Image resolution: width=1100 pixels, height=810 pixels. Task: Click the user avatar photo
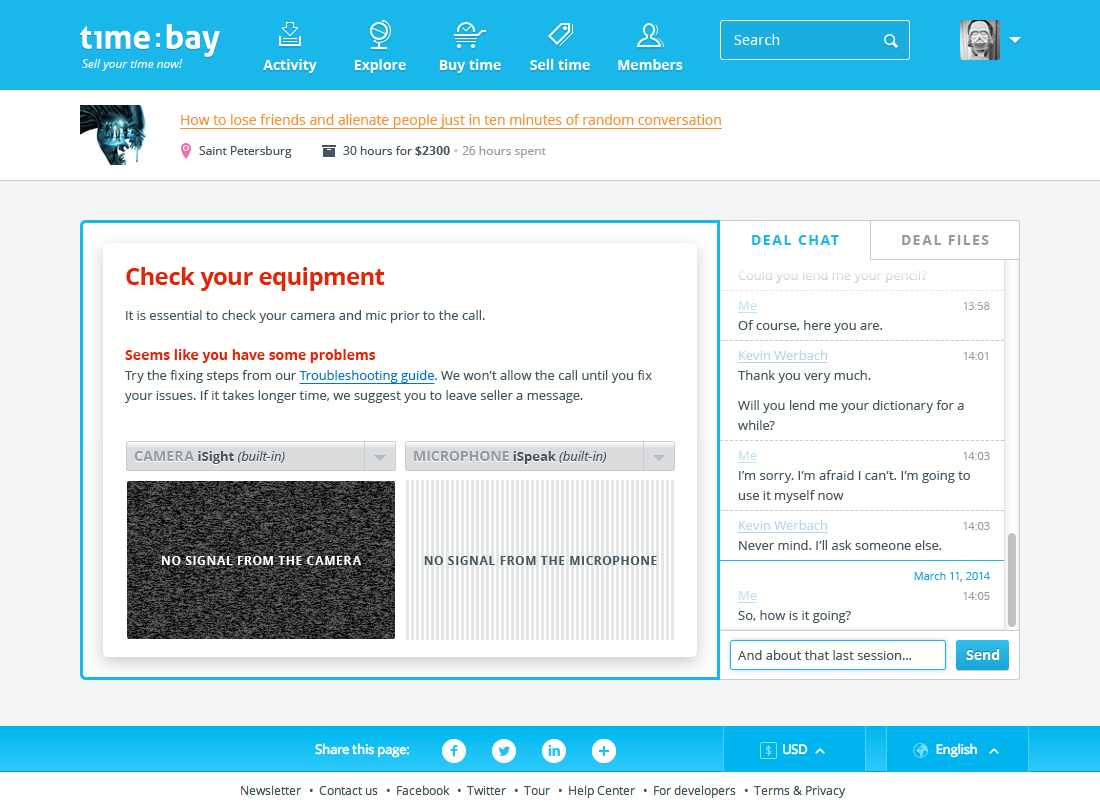[x=979, y=40]
